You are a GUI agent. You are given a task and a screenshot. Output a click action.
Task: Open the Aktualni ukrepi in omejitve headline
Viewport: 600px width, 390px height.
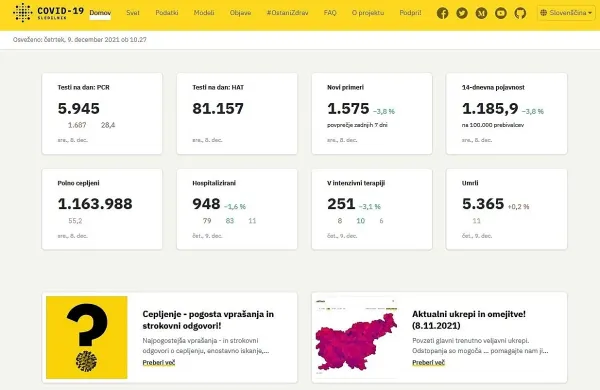(469, 320)
